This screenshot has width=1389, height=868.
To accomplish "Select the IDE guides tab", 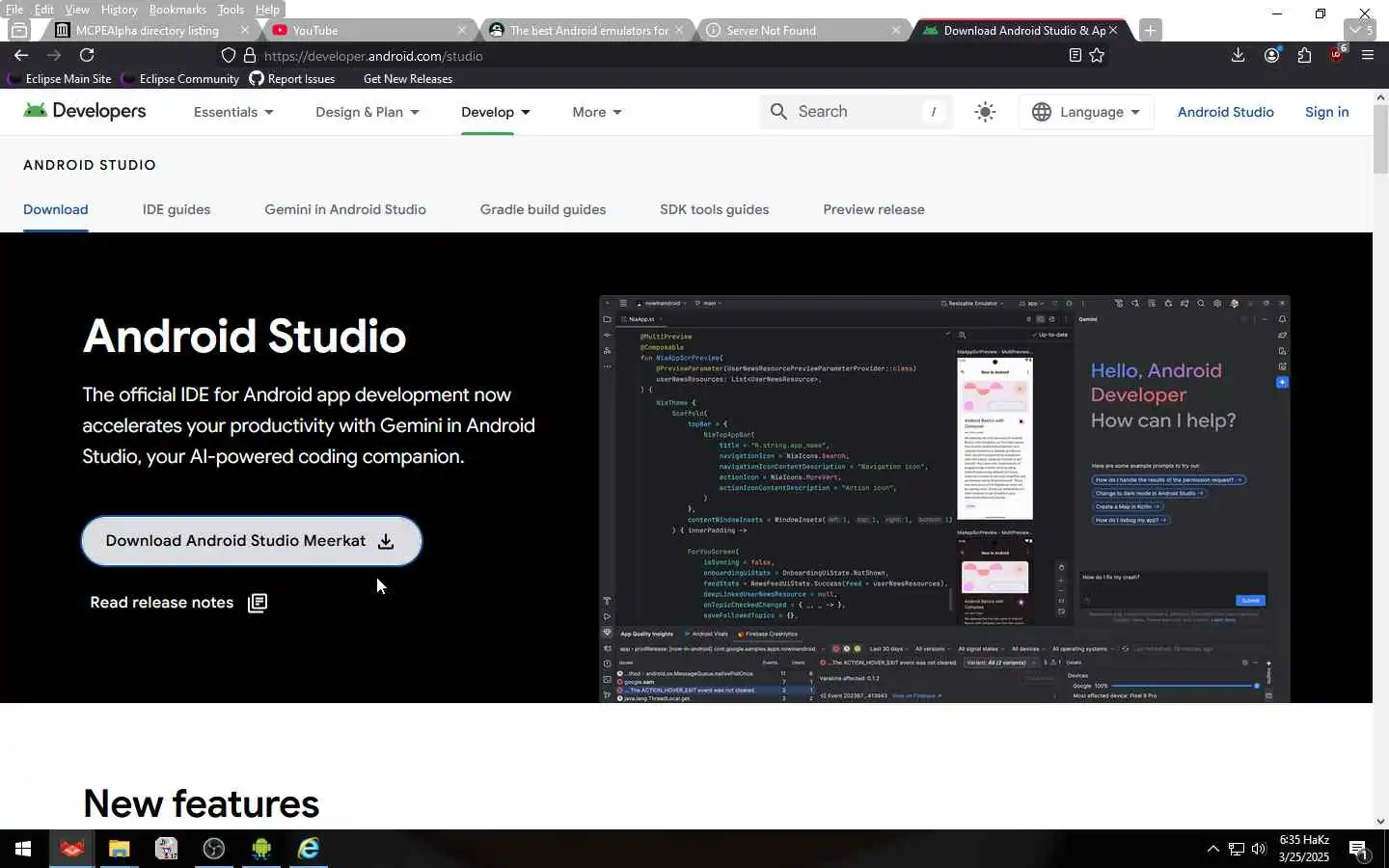I will click(177, 209).
